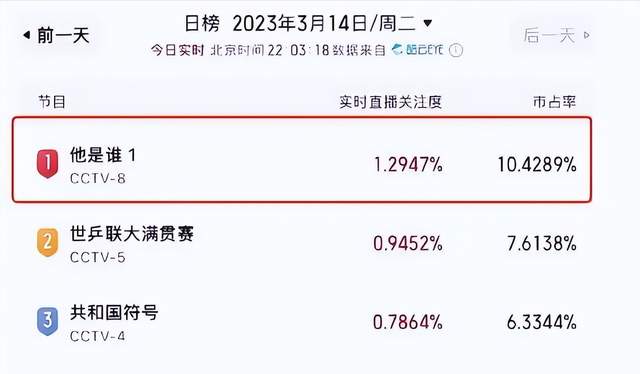Select the red rank 1 badge
This screenshot has width=640, height=374.
pos(48,163)
